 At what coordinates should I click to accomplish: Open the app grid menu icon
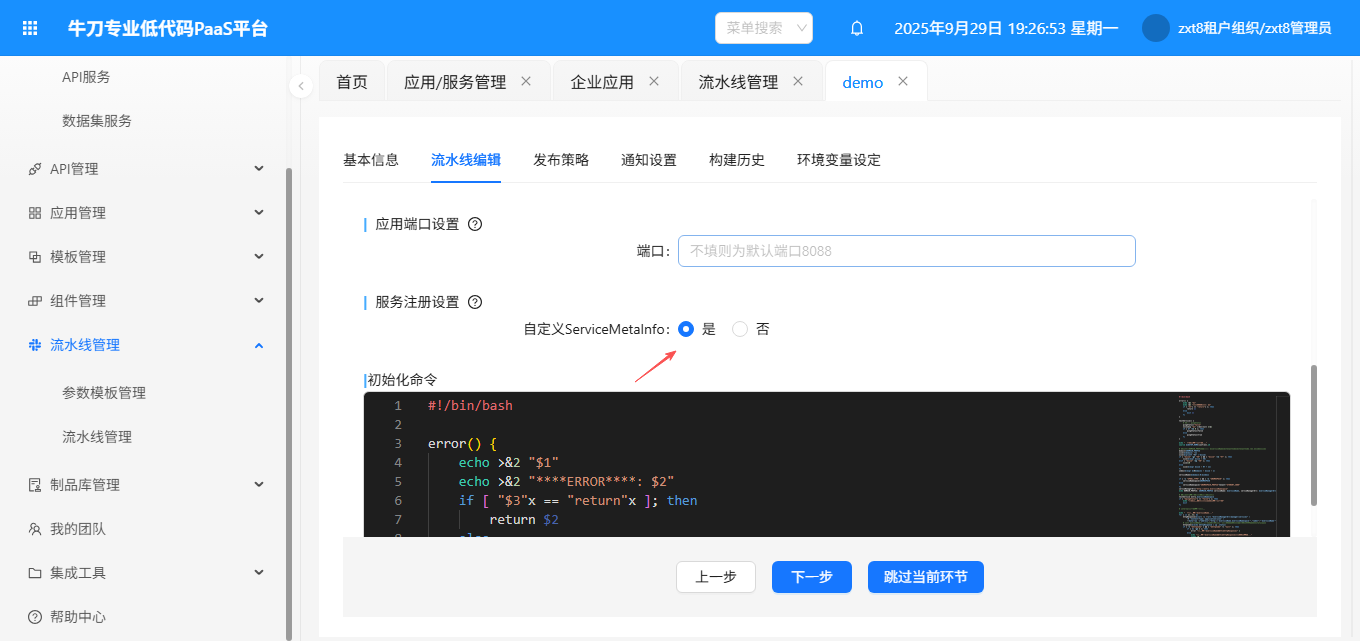tap(30, 28)
